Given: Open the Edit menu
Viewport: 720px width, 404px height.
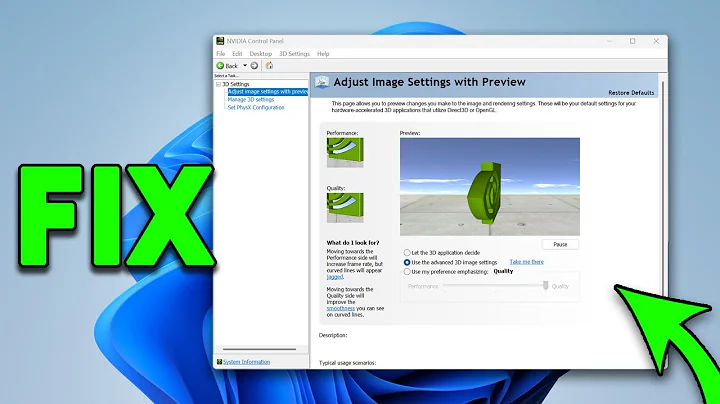Looking at the screenshot, I should tap(237, 54).
